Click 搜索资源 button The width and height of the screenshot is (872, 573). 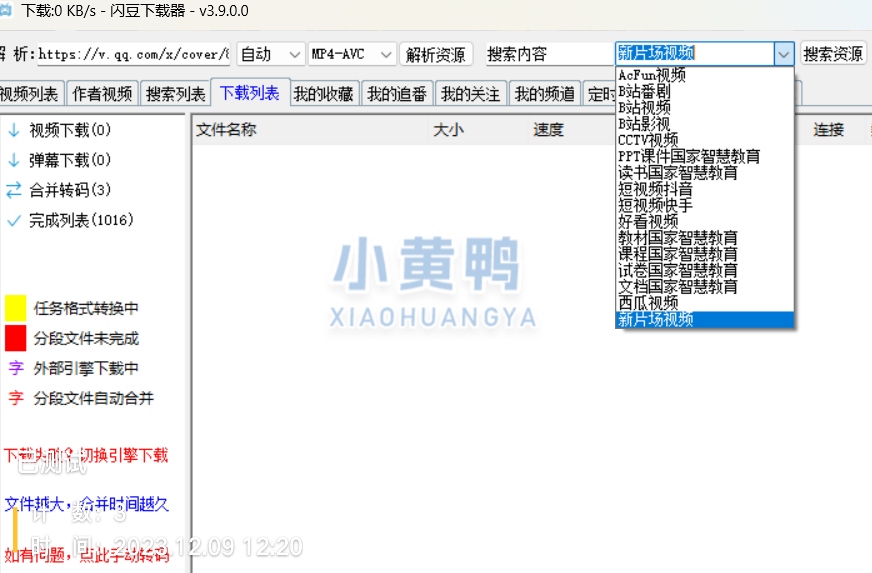[x=833, y=54]
